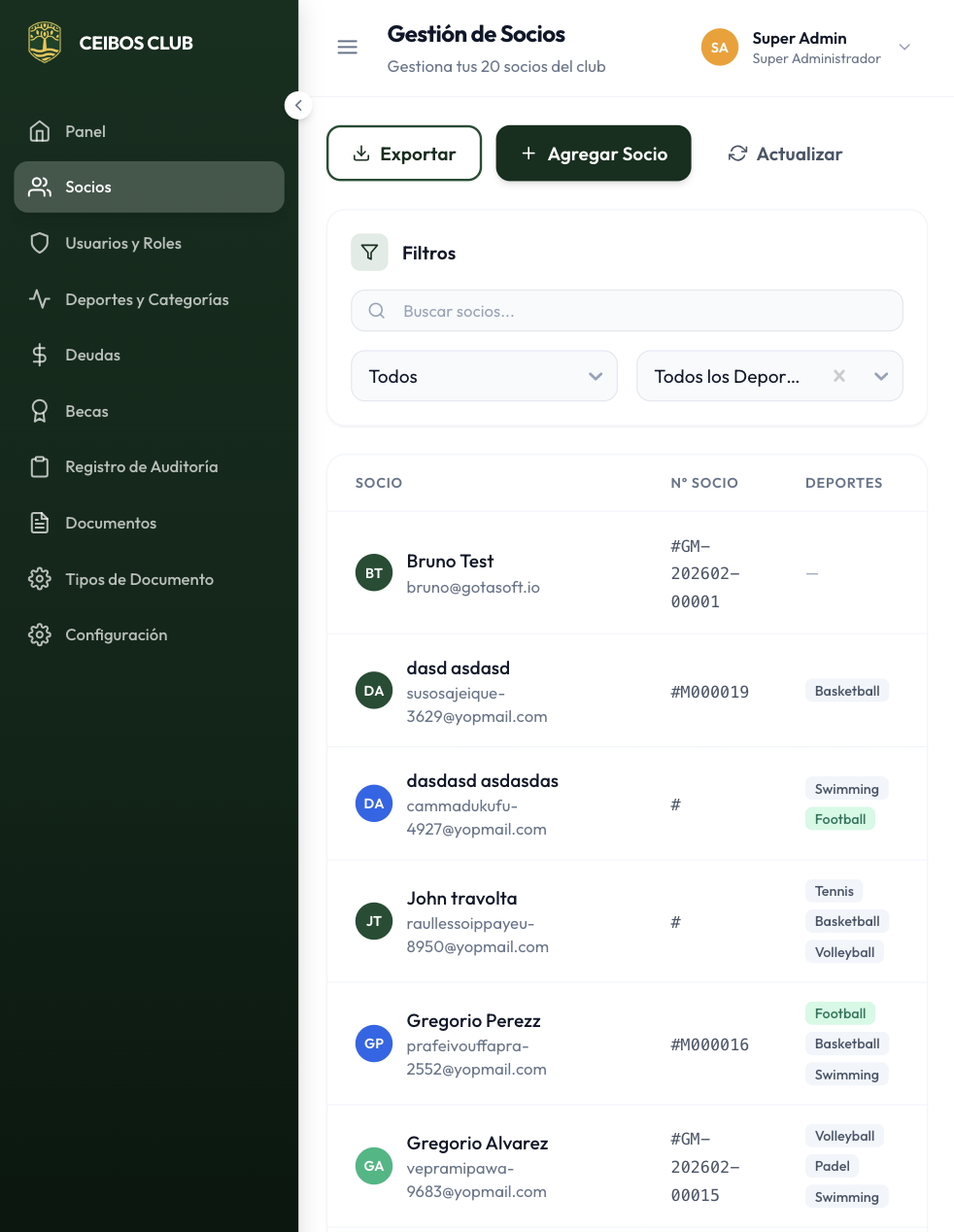
Task: Open the Todos status dropdown
Action: pos(484,376)
